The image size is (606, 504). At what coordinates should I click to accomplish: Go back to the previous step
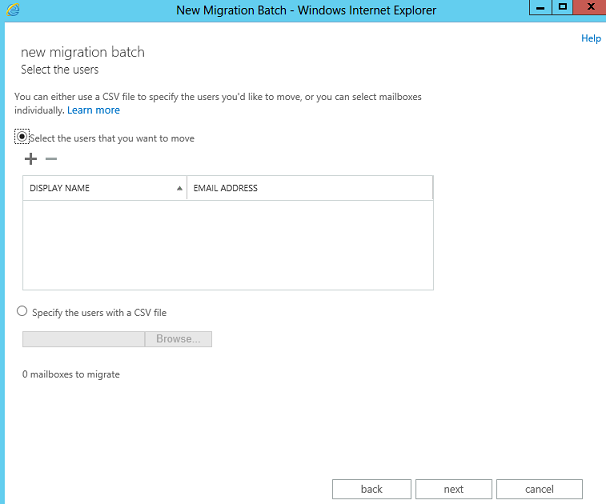pos(371,489)
